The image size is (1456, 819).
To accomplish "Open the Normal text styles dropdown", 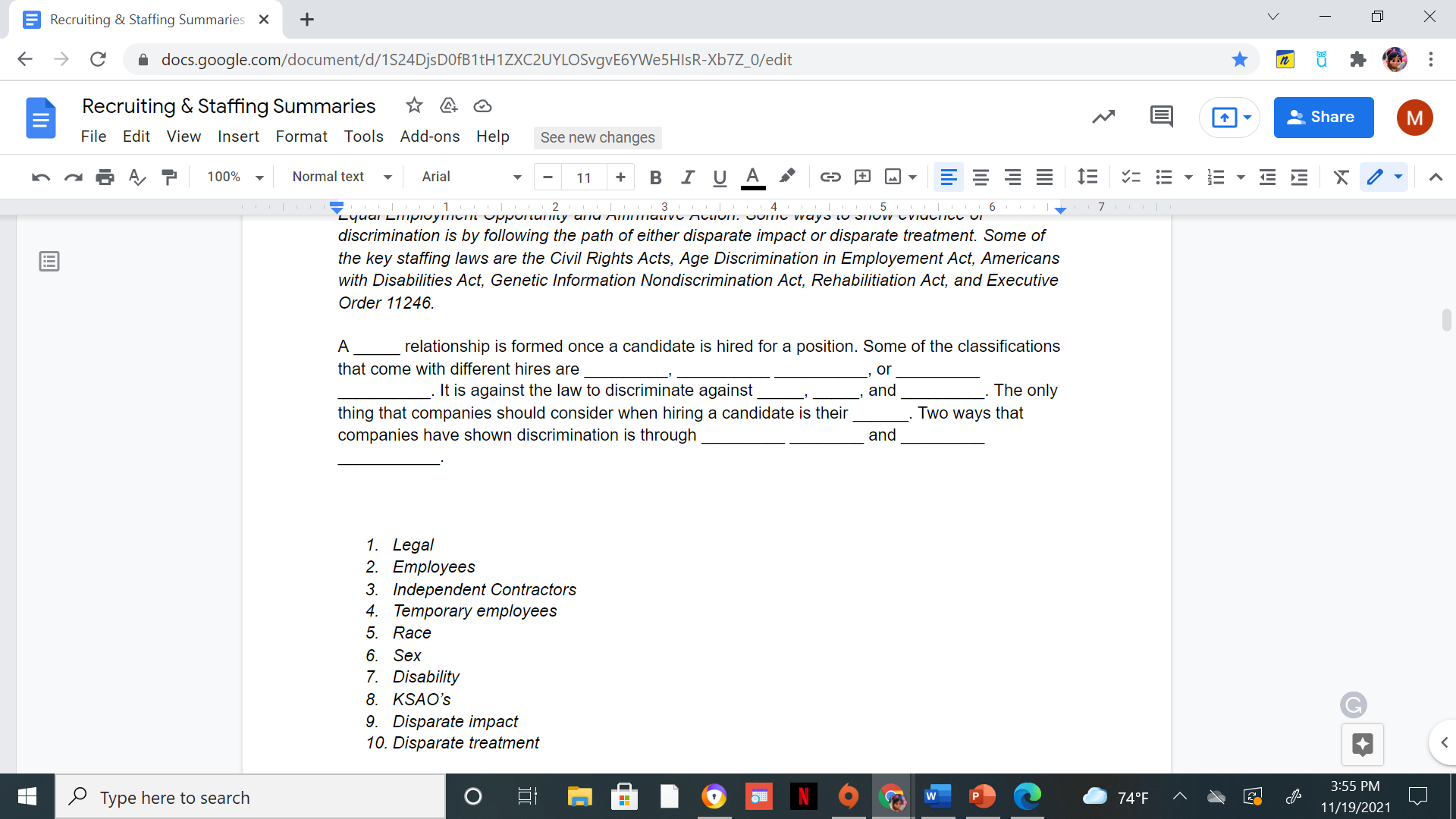I will pos(342,177).
